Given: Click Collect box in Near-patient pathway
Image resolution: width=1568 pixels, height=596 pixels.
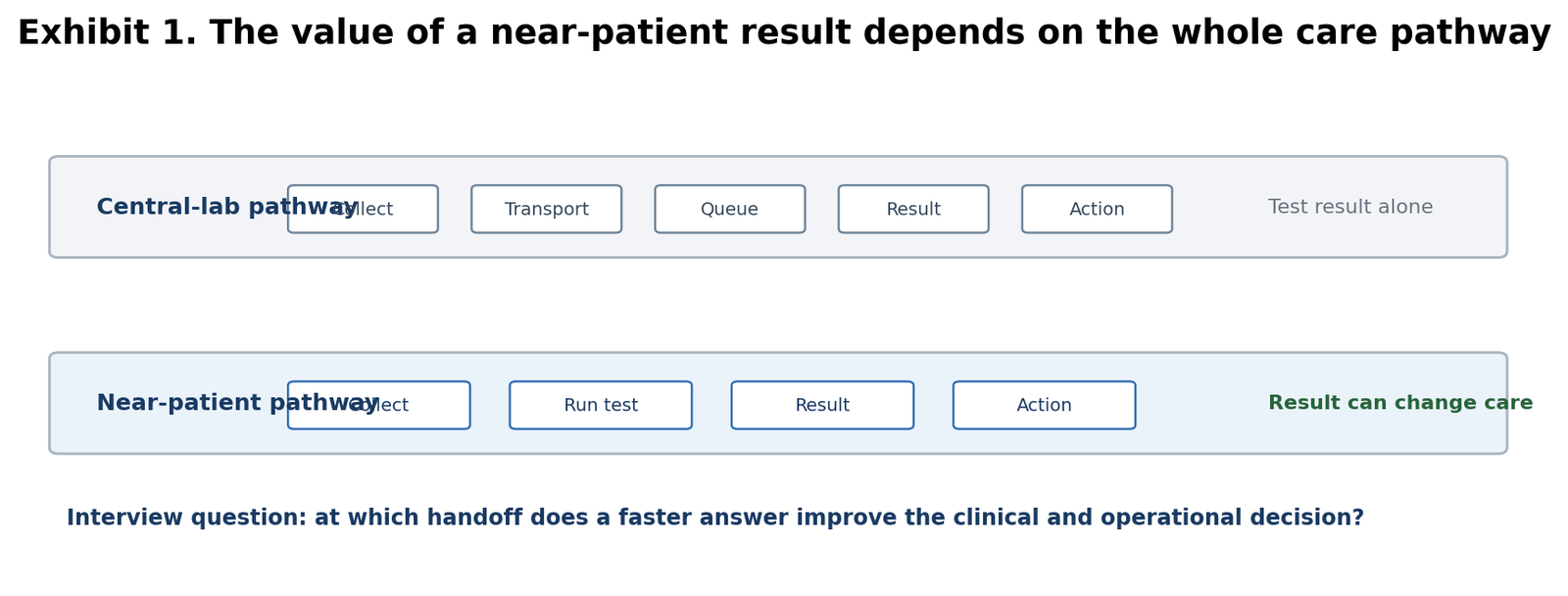Looking at the screenshot, I should (x=379, y=405).
